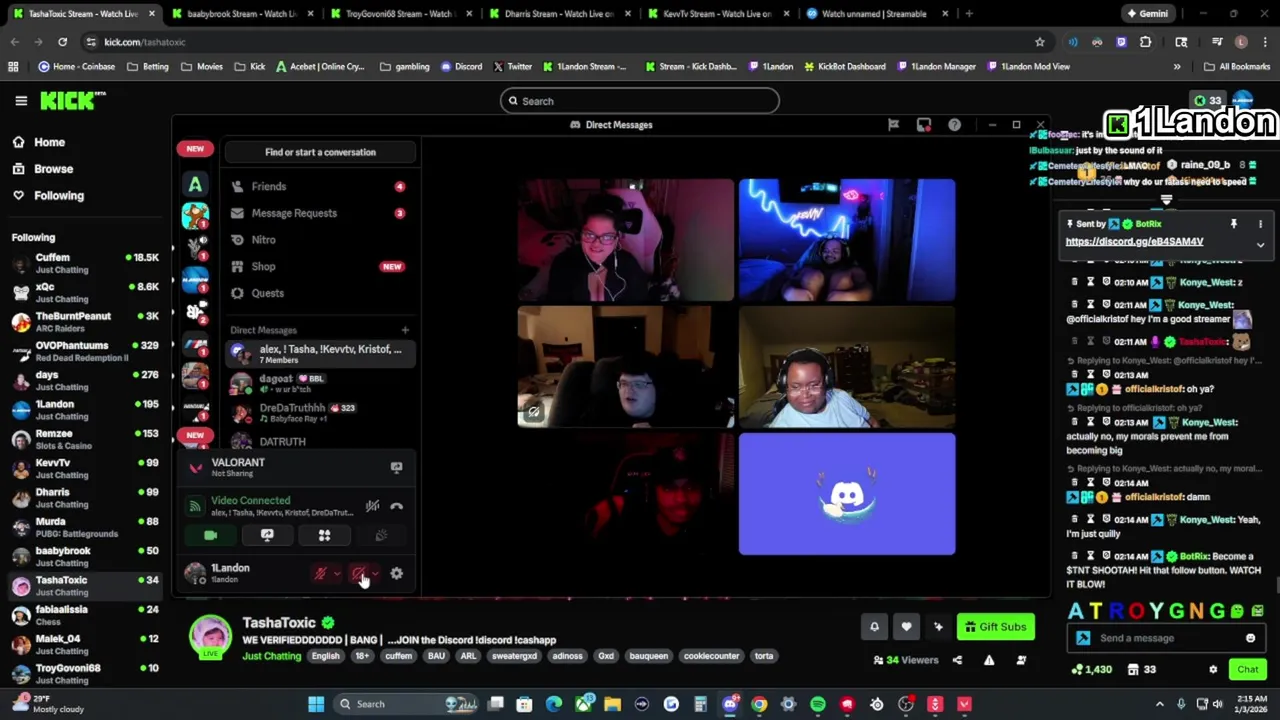Follow TashaToxic with heart button
Image resolution: width=1280 pixels, height=720 pixels.
coord(906,627)
